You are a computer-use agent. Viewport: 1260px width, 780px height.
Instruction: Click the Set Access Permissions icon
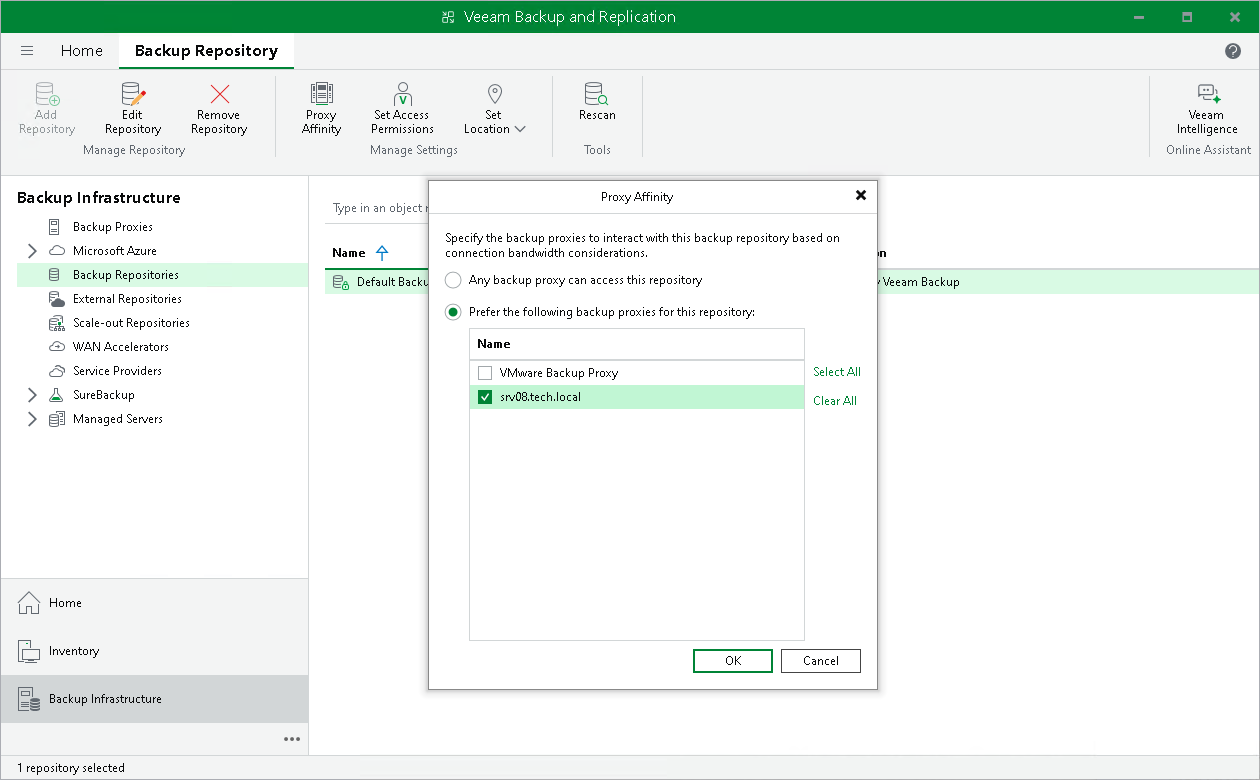pyautogui.click(x=402, y=96)
